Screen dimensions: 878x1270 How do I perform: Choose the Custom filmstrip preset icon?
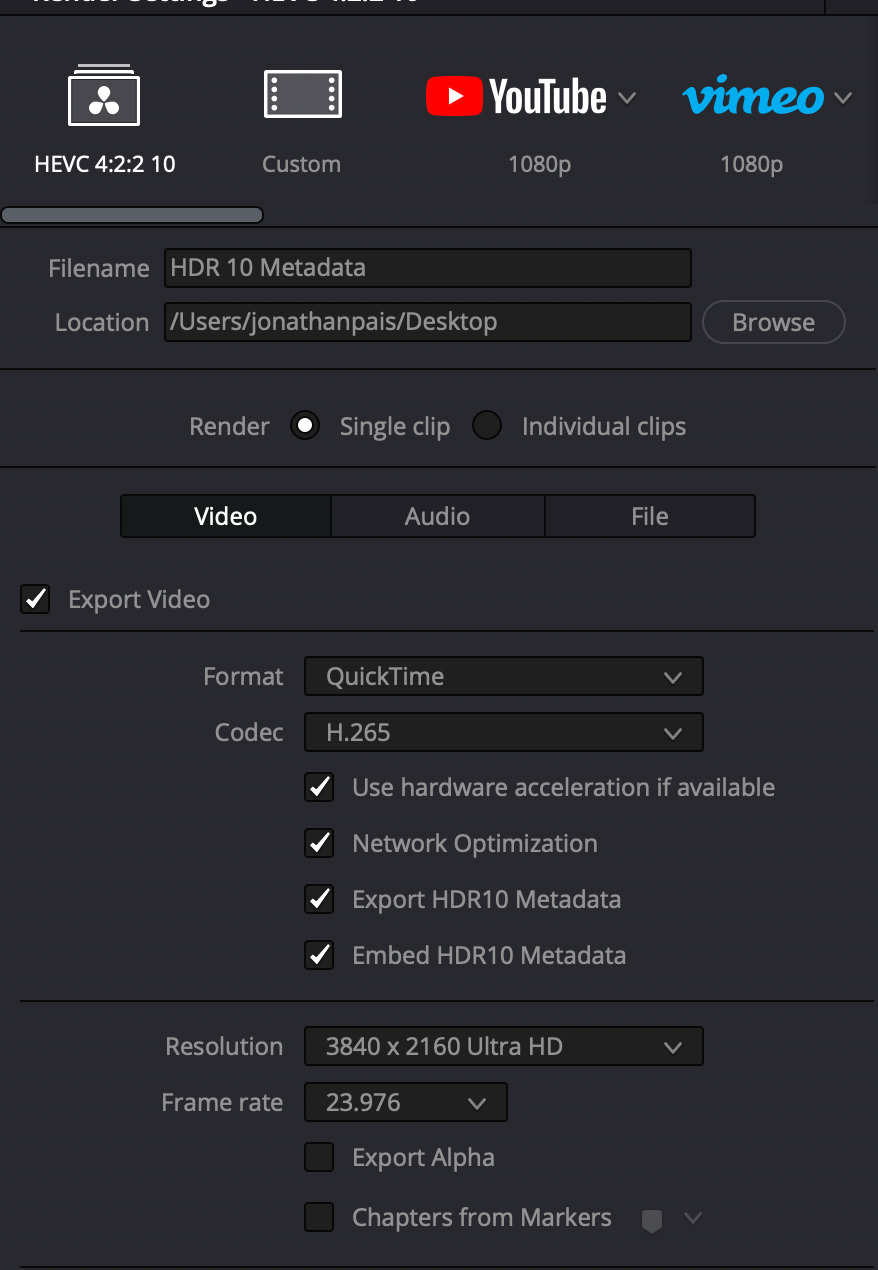pos(302,95)
